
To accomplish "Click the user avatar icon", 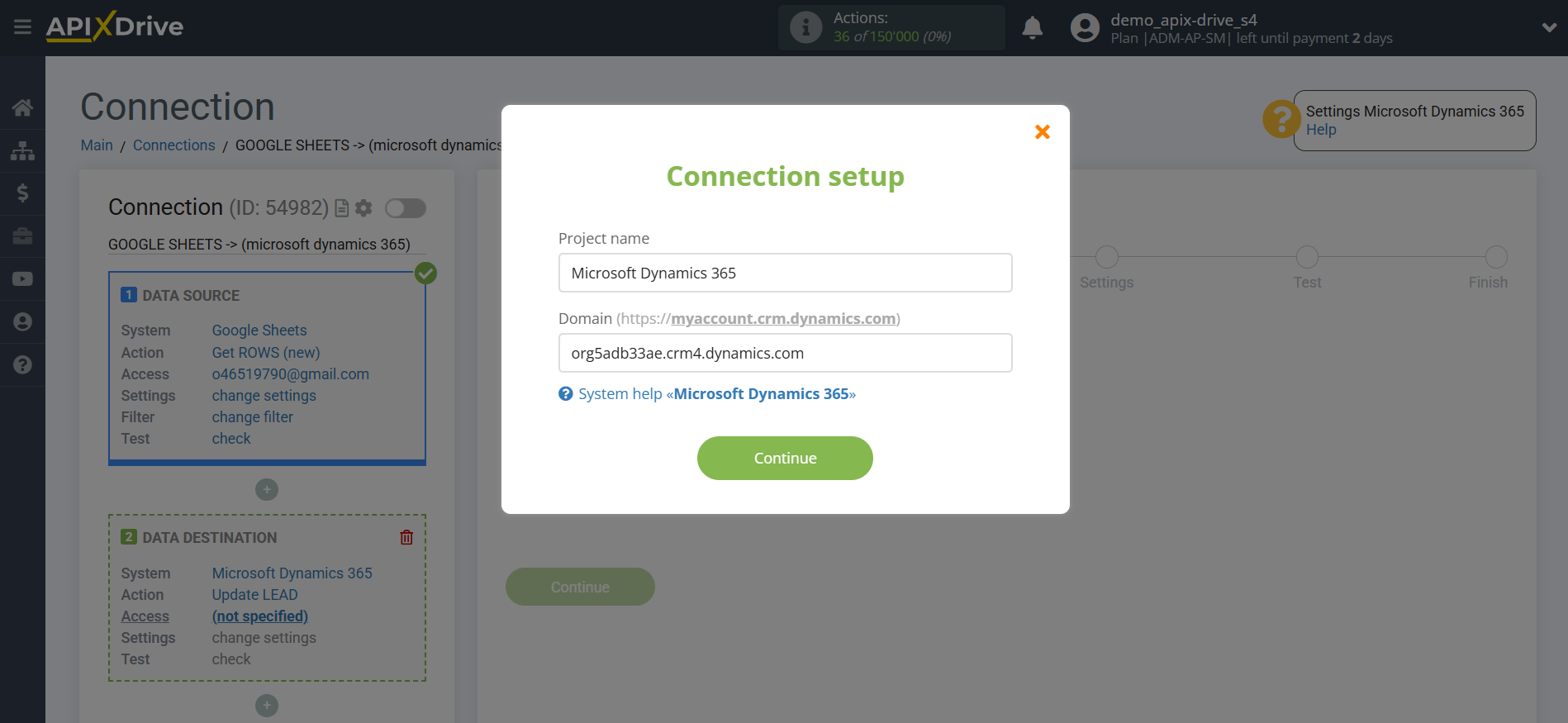I will pyautogui.click(x=1085, y=28).
